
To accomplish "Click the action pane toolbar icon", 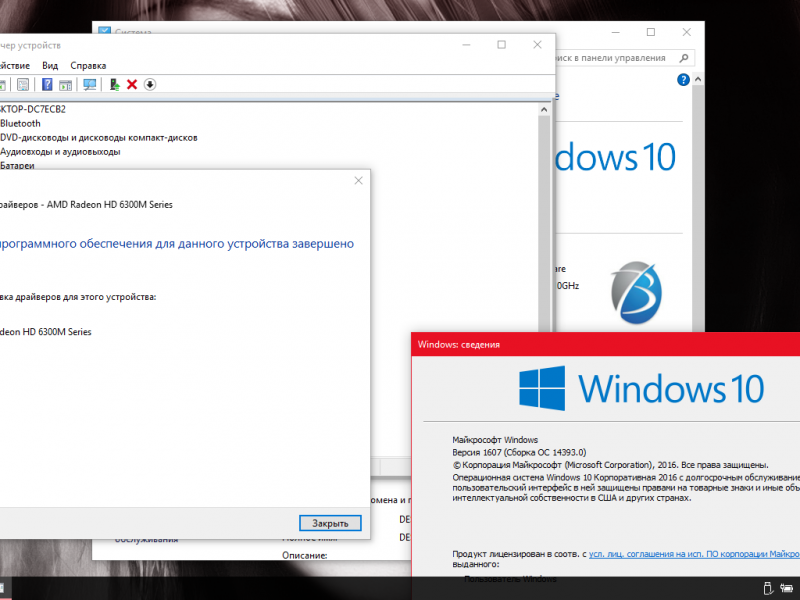I will 65,85.
